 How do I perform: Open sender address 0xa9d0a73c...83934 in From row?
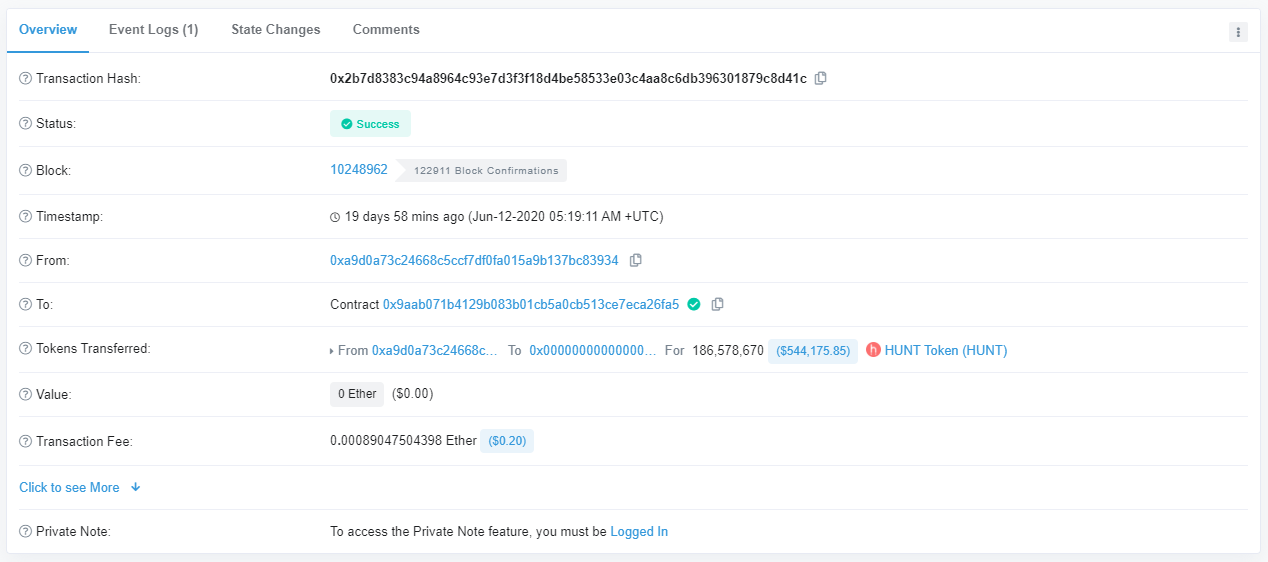point(474,260)
